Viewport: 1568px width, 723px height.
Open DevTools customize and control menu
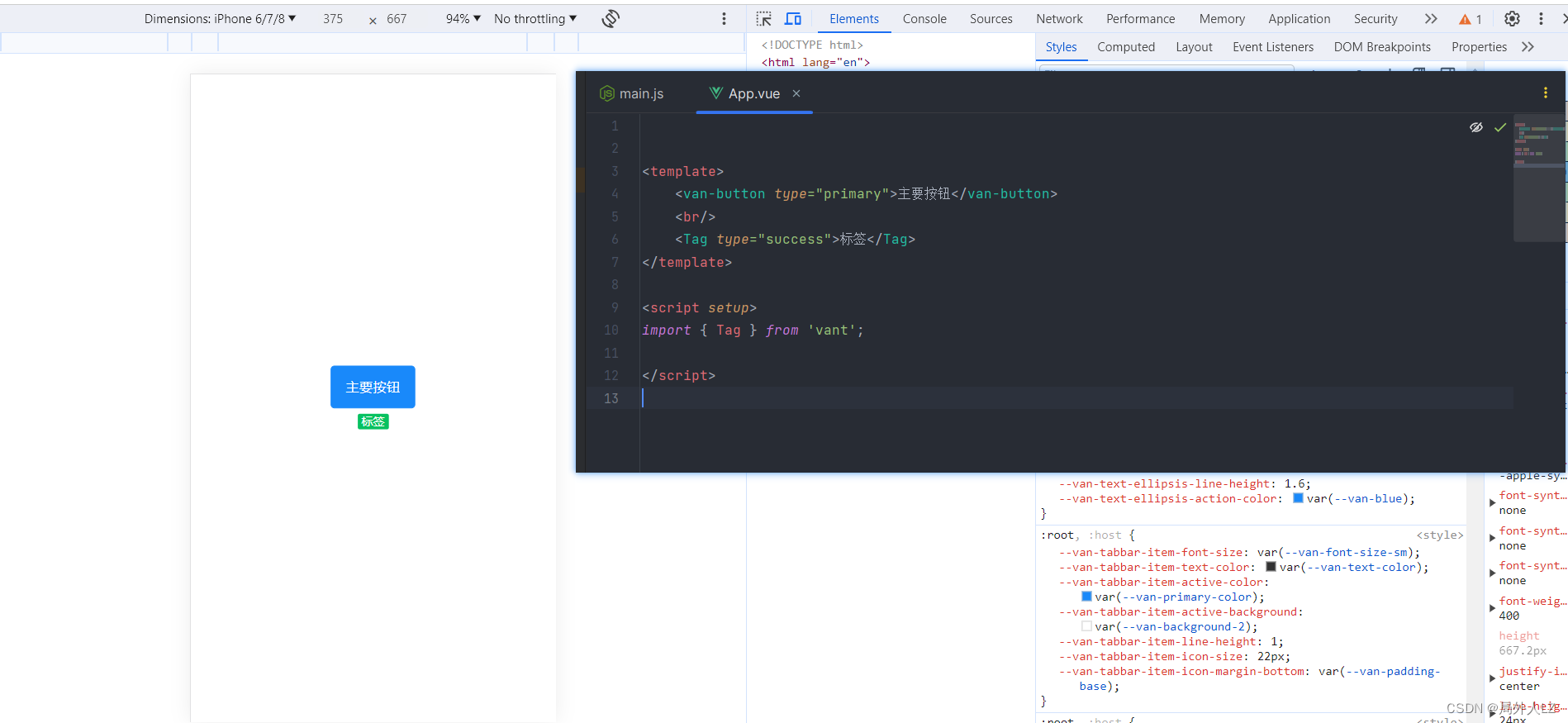(x=1541, y=18)
